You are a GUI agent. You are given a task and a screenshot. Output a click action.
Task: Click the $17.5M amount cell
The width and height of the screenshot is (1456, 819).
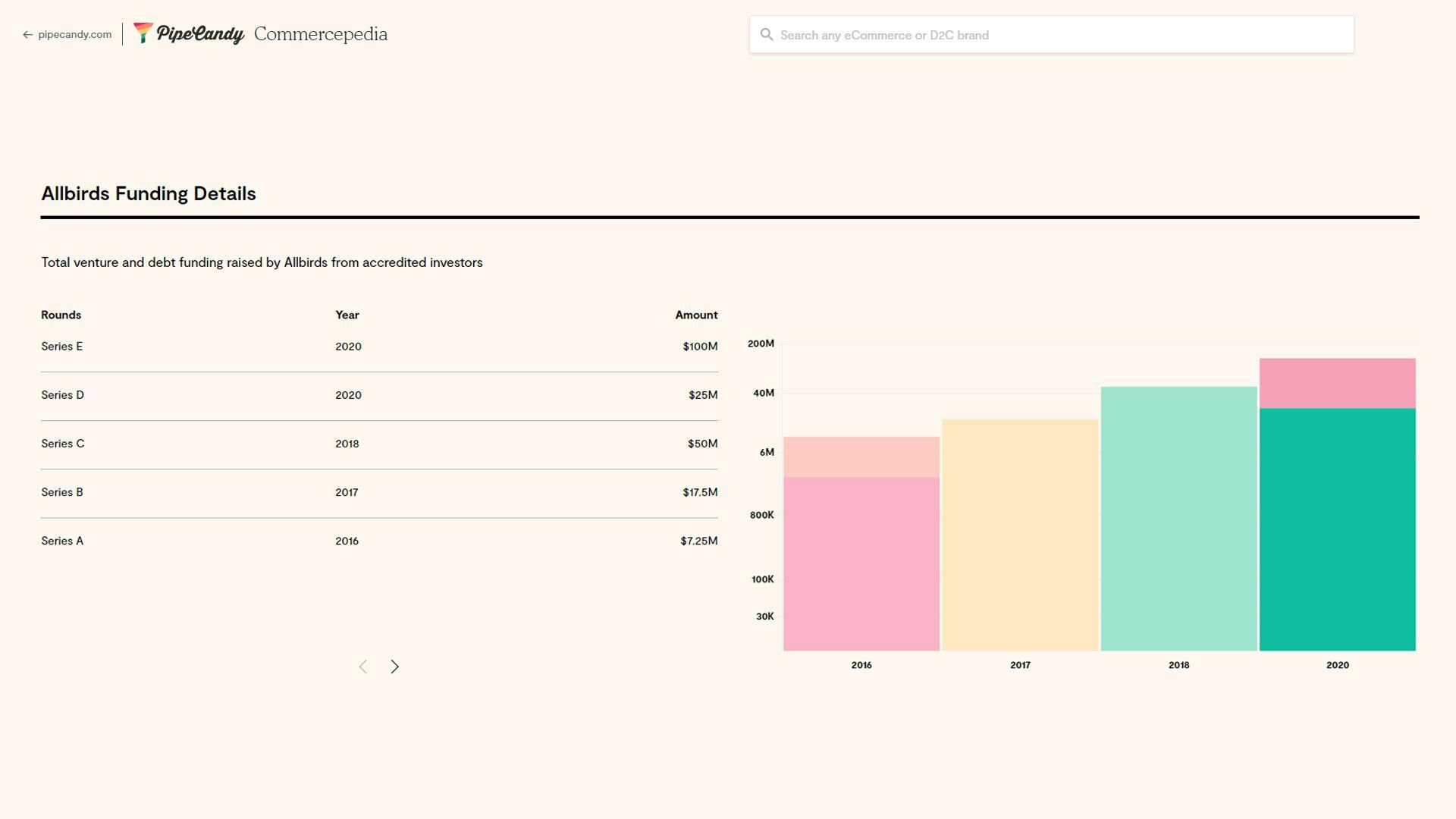pyautogui.click(x=700, y=492)
